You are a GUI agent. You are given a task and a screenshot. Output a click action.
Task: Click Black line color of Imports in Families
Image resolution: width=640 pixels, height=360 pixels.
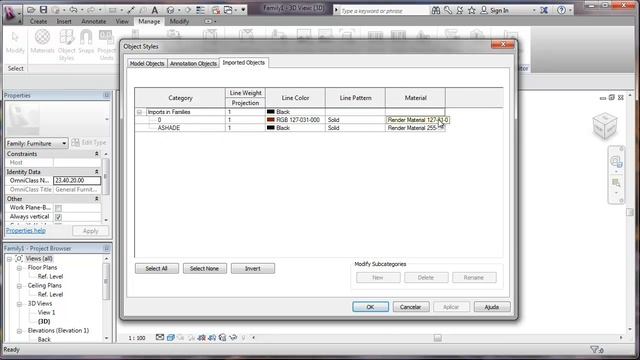[x=295, y=112]
